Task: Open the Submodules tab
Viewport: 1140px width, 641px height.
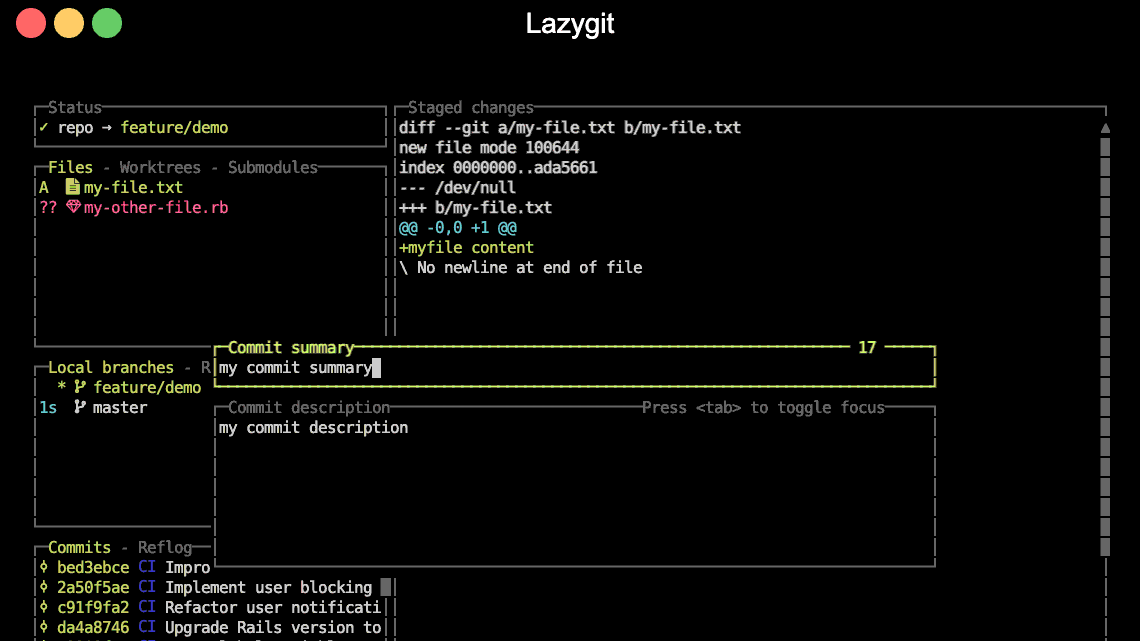Action: (x=273, y=167)
